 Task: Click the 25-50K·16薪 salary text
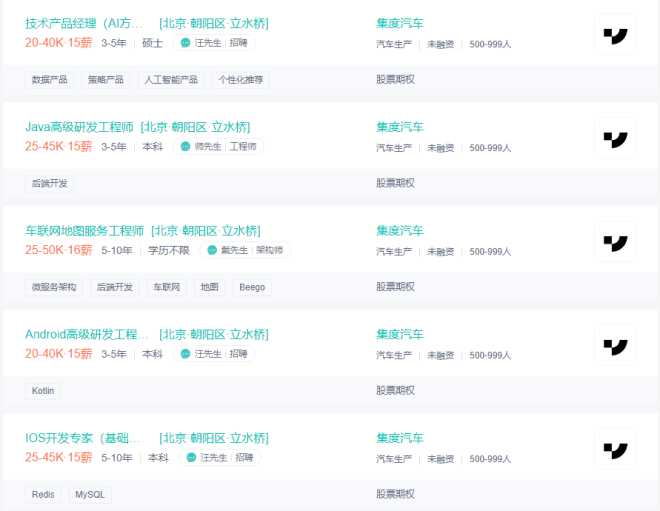59,250
